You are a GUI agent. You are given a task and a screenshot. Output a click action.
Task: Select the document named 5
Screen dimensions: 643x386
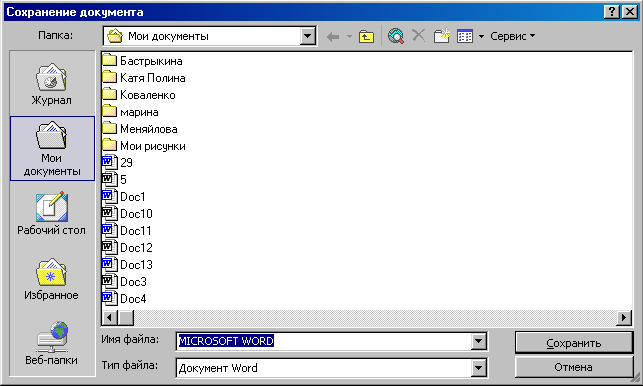pyautogui.click(x=114, y=180)
